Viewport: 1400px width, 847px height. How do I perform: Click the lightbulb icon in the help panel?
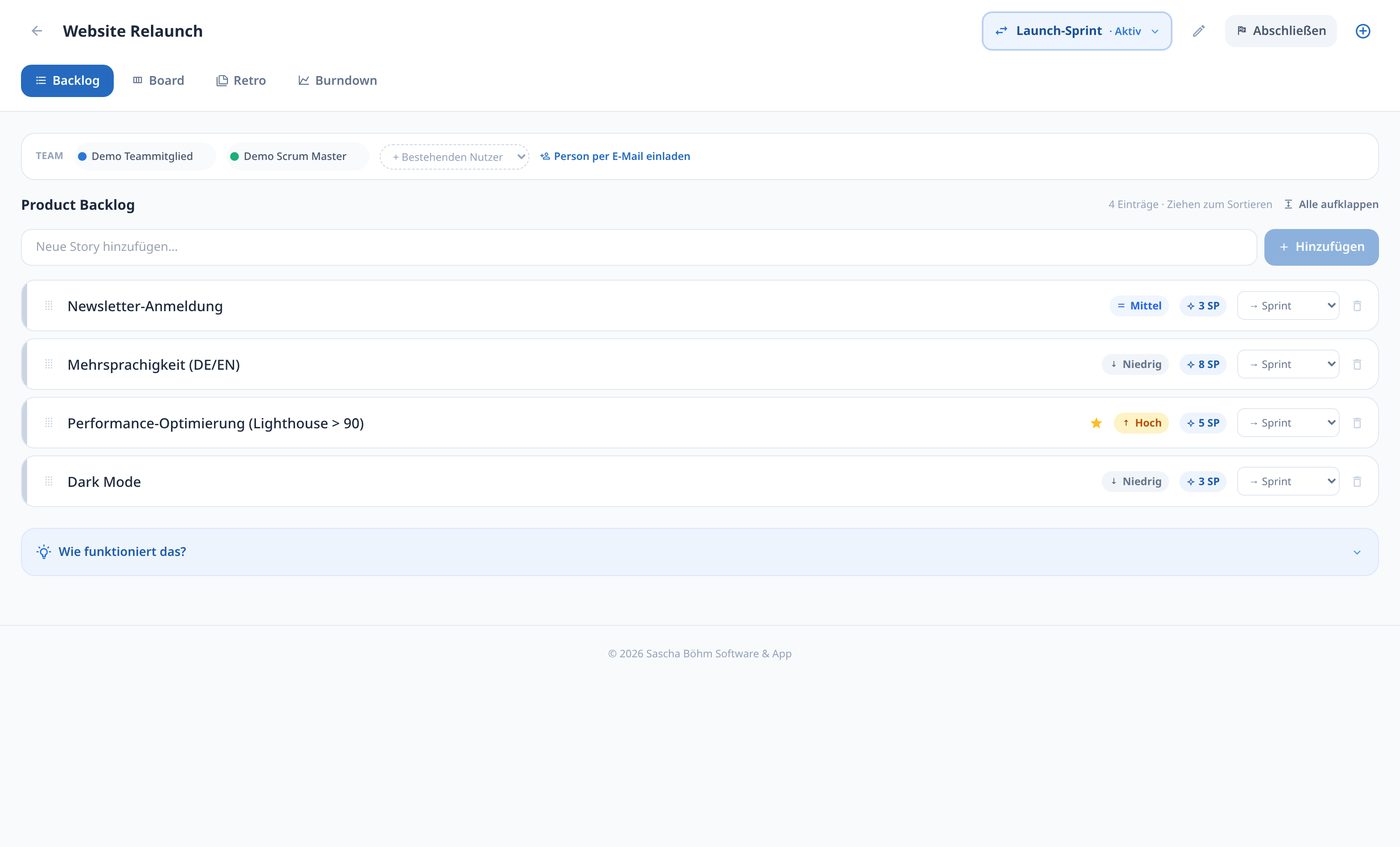(44, 552)
